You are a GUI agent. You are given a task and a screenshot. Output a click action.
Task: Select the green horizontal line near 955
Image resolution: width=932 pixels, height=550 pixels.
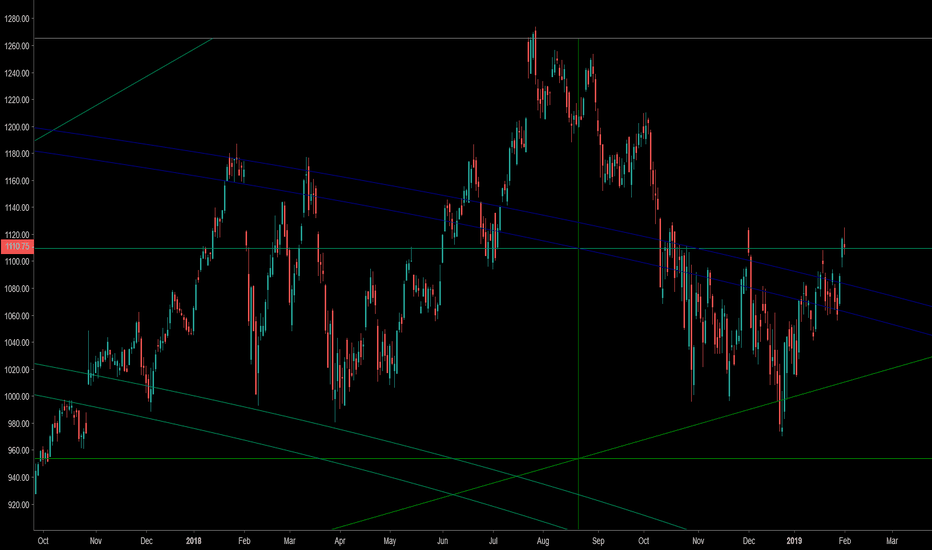tap(483, 458)
